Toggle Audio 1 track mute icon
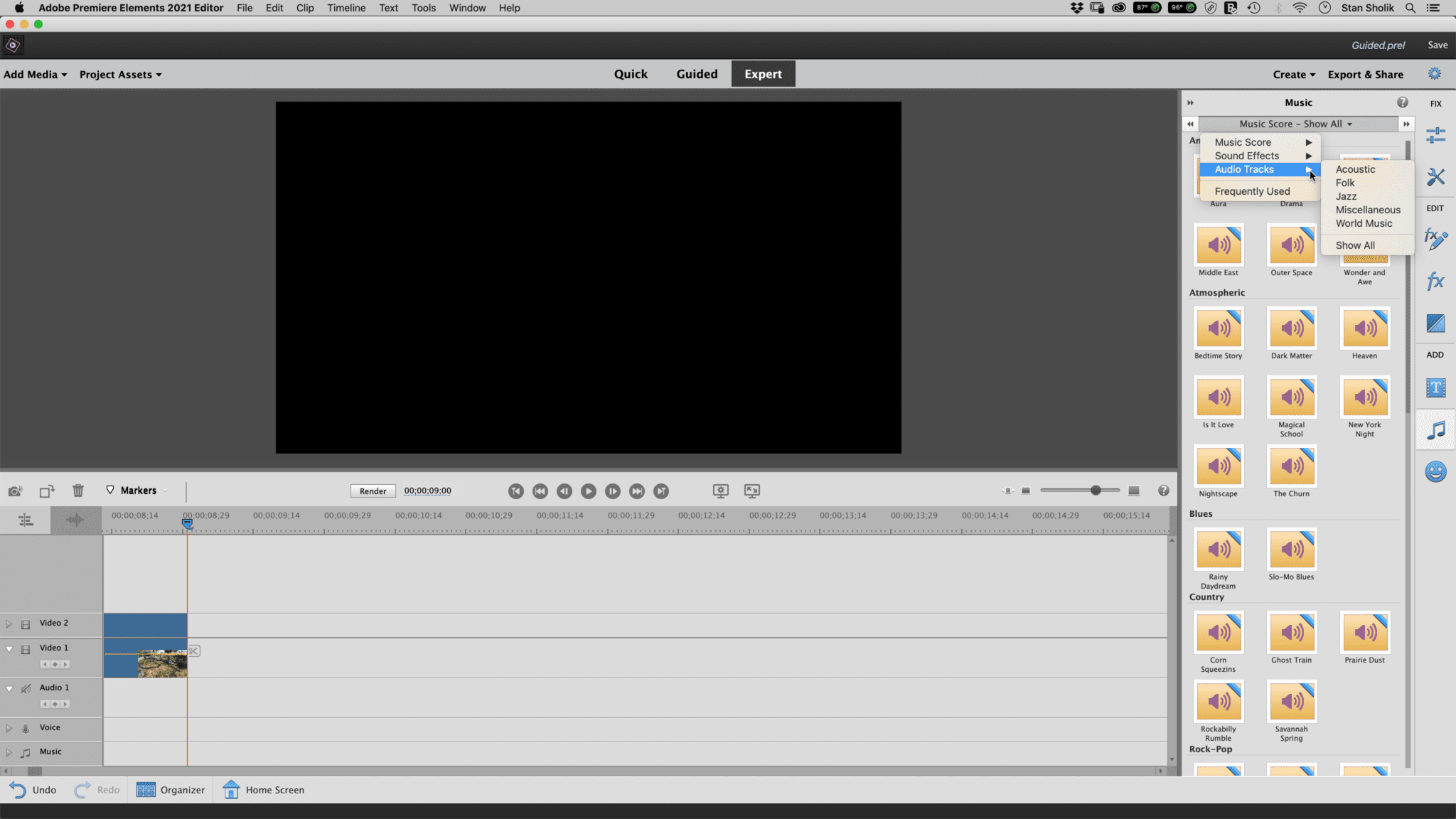This screenshot has height=819, width=1456. coord(26,688)
